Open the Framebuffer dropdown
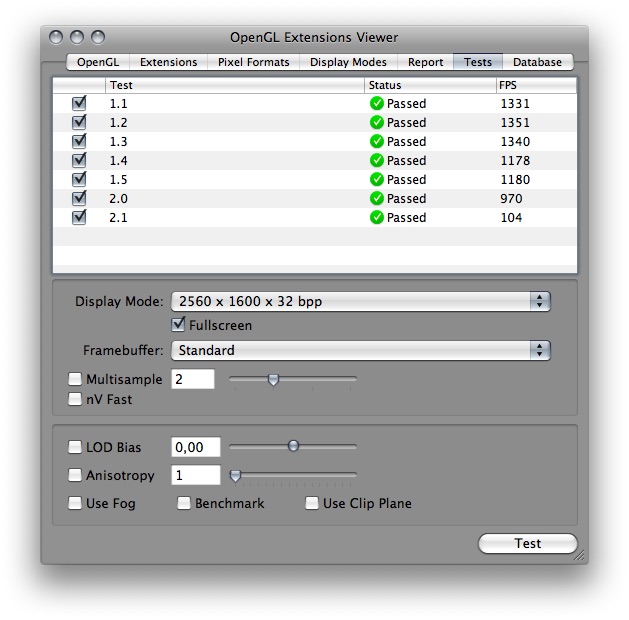This screenshot has width=629, height=620. click(361, 350)
